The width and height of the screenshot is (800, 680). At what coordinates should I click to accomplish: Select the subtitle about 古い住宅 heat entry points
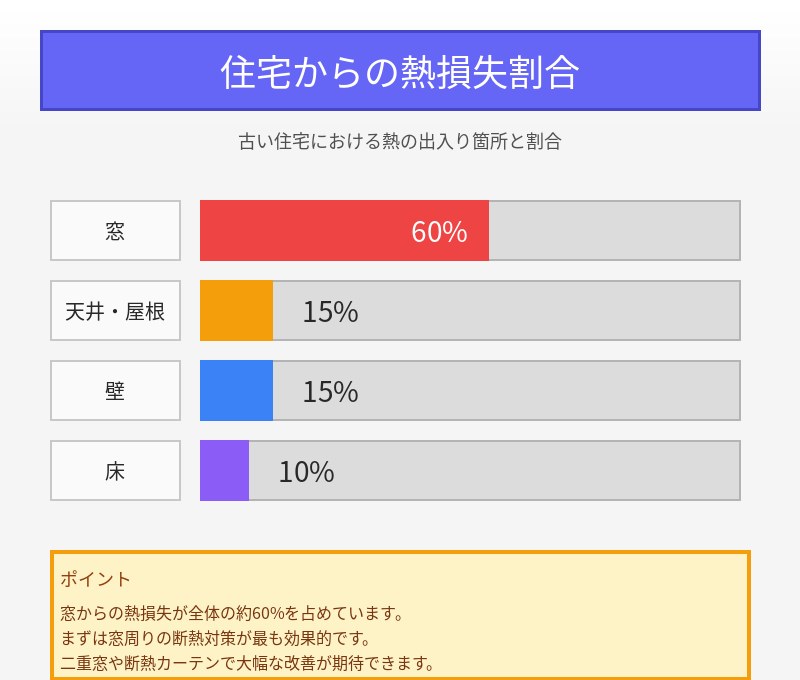pos(400,141)
